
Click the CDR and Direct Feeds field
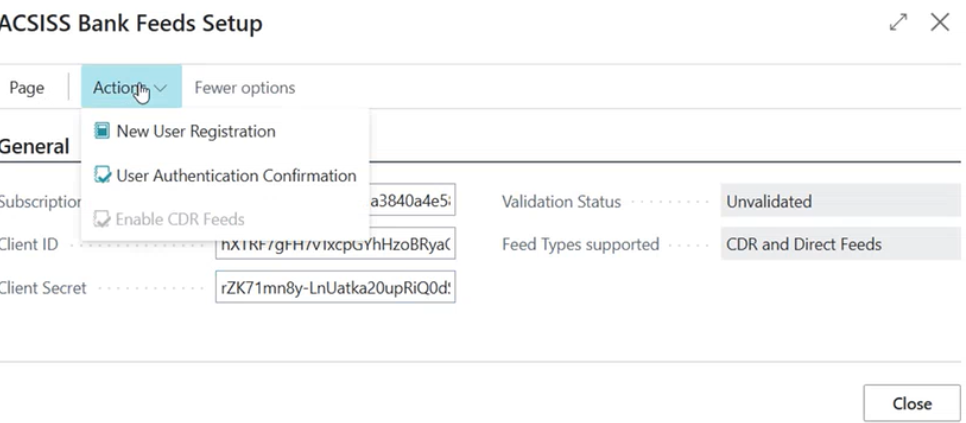click(840, 244)
